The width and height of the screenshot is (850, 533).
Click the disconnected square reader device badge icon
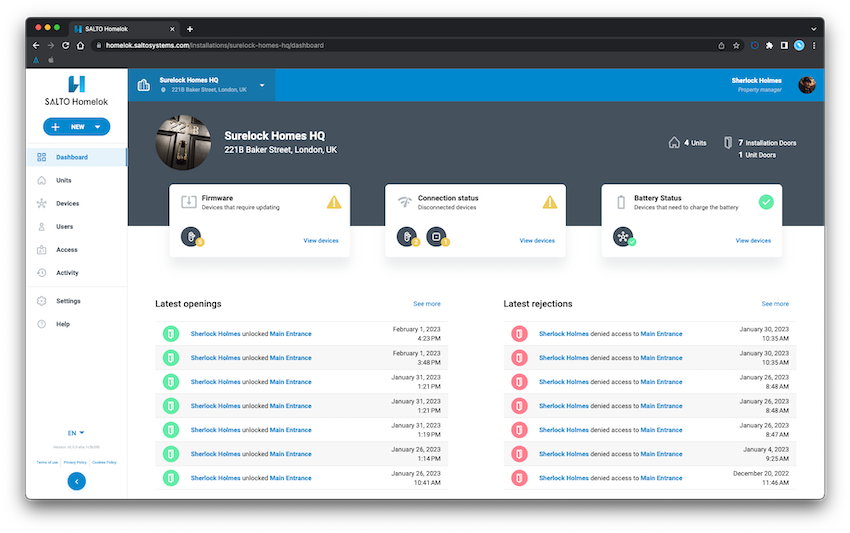pyautogui.click(x=437, y=237)
